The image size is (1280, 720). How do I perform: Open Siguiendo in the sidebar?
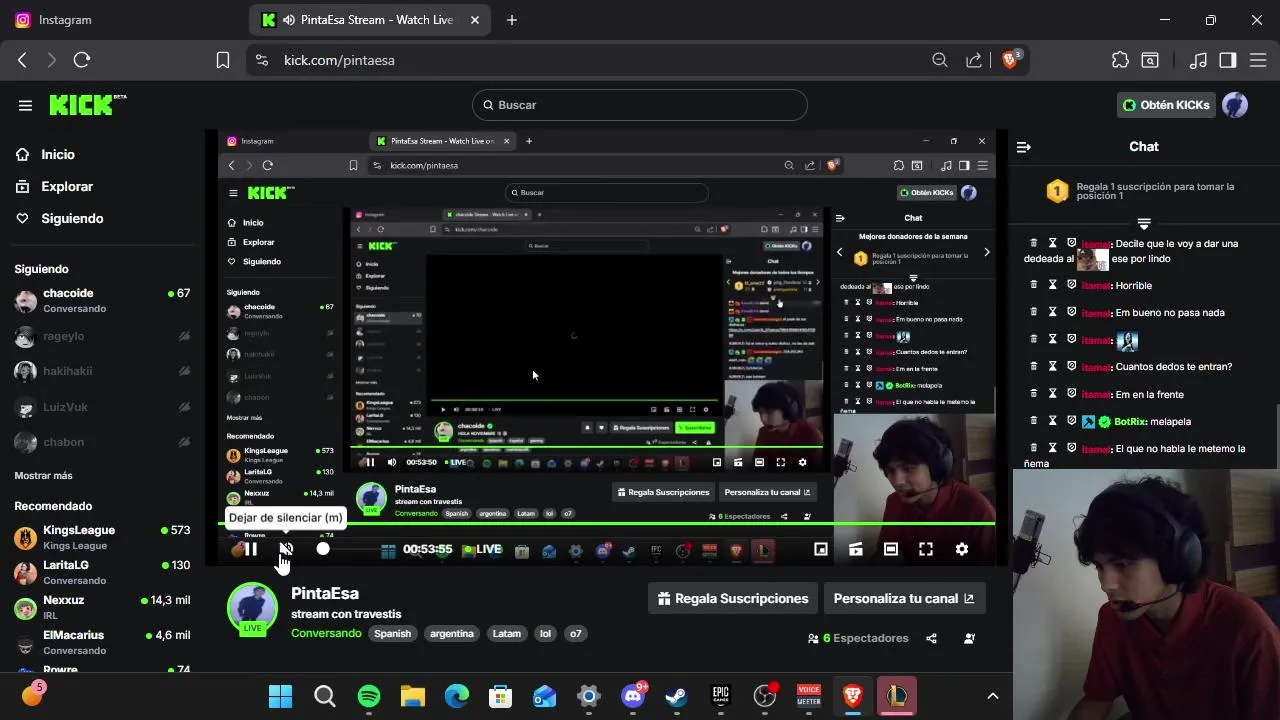pyautogui.click(x=72, y=219)
